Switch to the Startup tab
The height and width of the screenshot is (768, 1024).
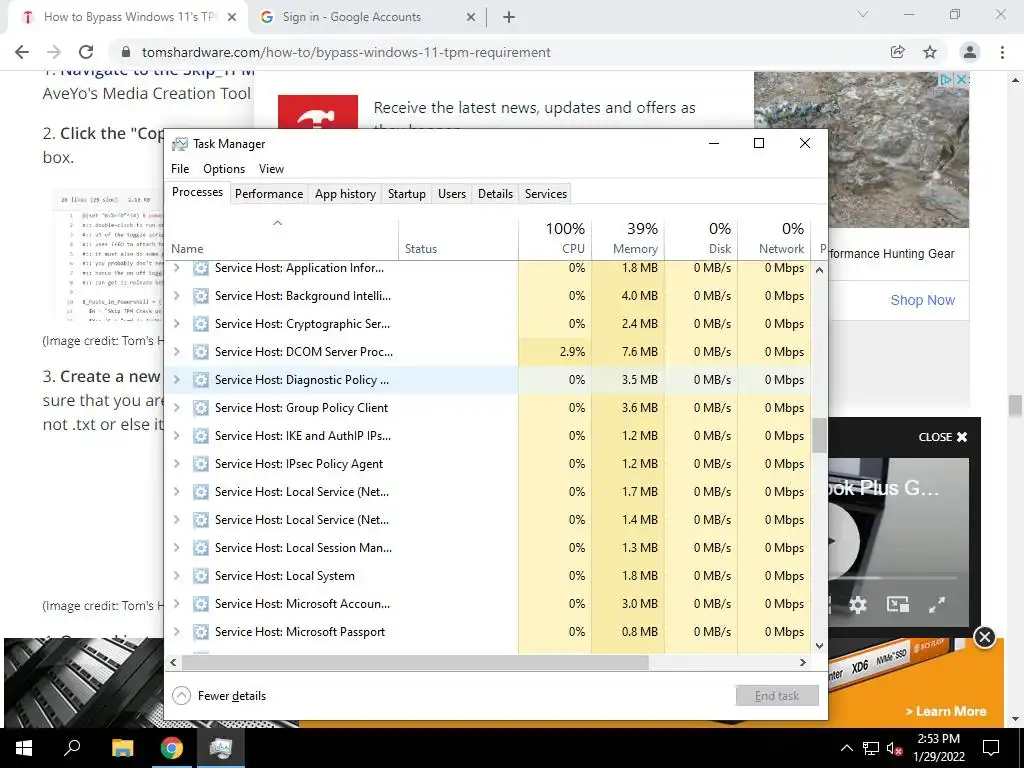pos(406,194)
